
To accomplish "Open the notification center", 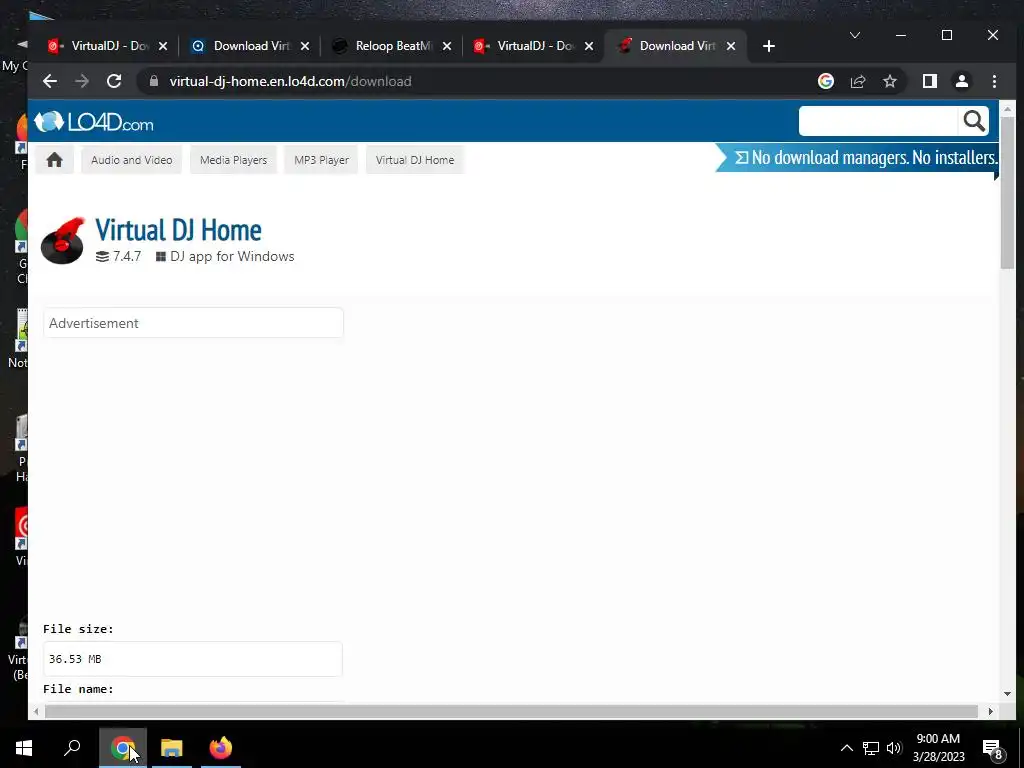I will click(x=992, y=749).
